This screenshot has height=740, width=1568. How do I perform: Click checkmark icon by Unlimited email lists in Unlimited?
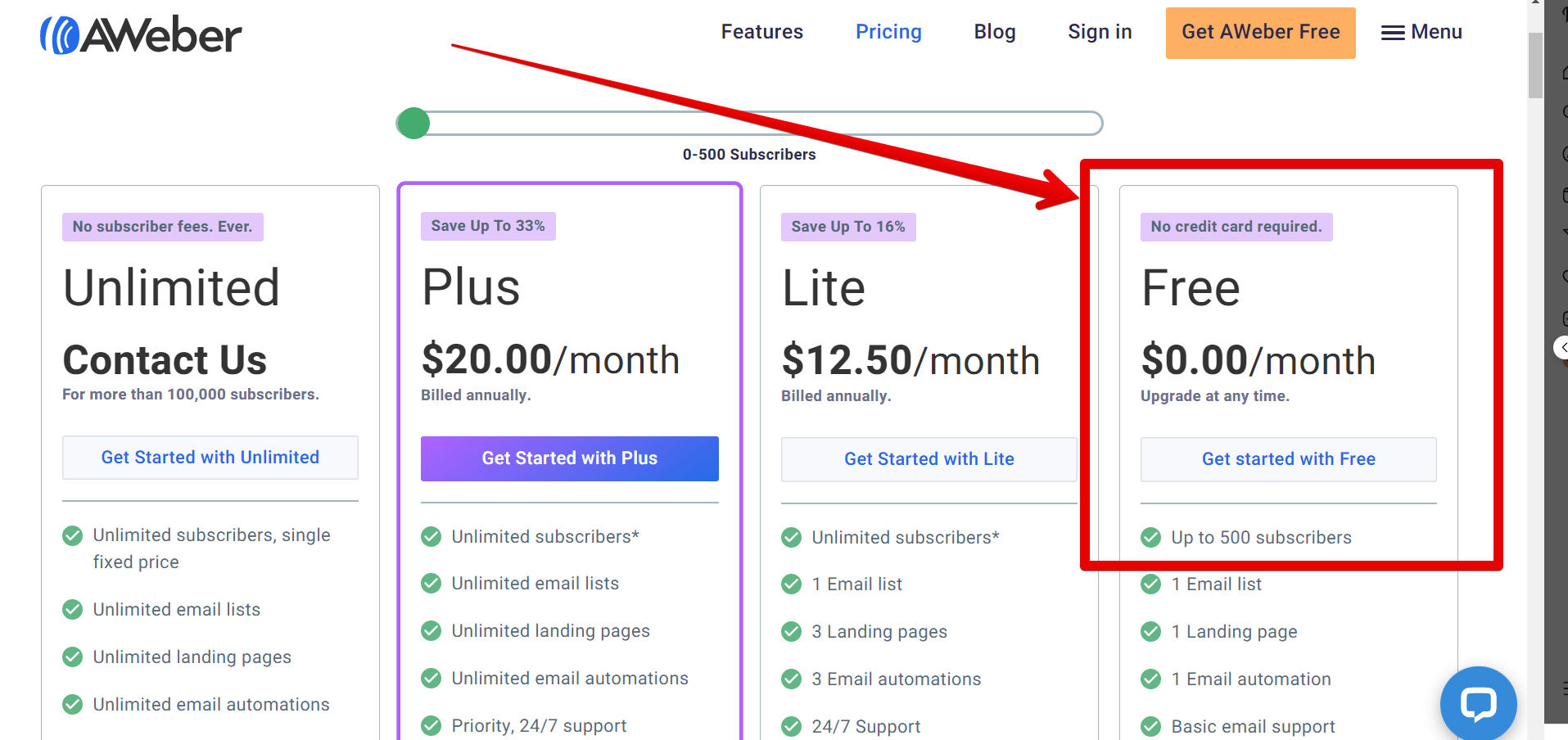(73, 610)
